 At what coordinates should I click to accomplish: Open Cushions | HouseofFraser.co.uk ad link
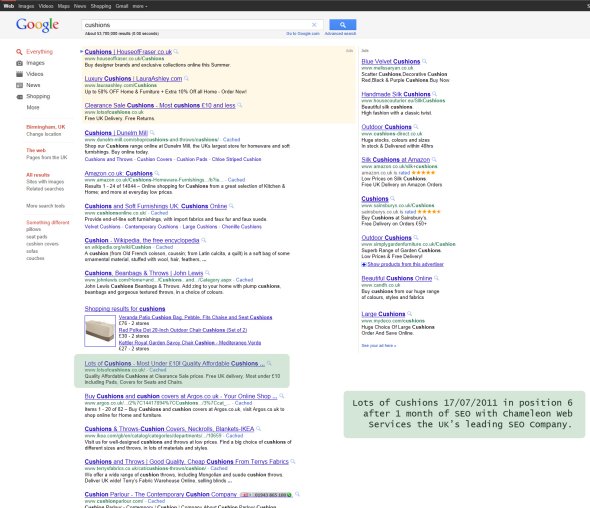pyautogui.click(x=128, y=52)
